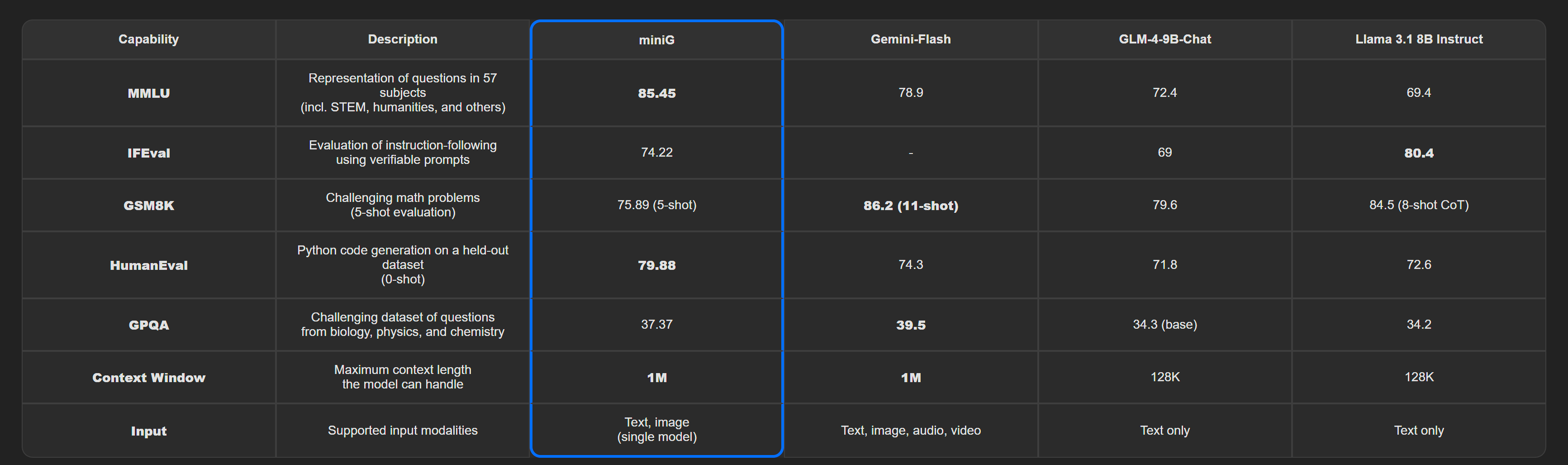Select the 'Text, image, audio, video' cell
This screenshot has width=1568, height=465.
click(910, 430)
